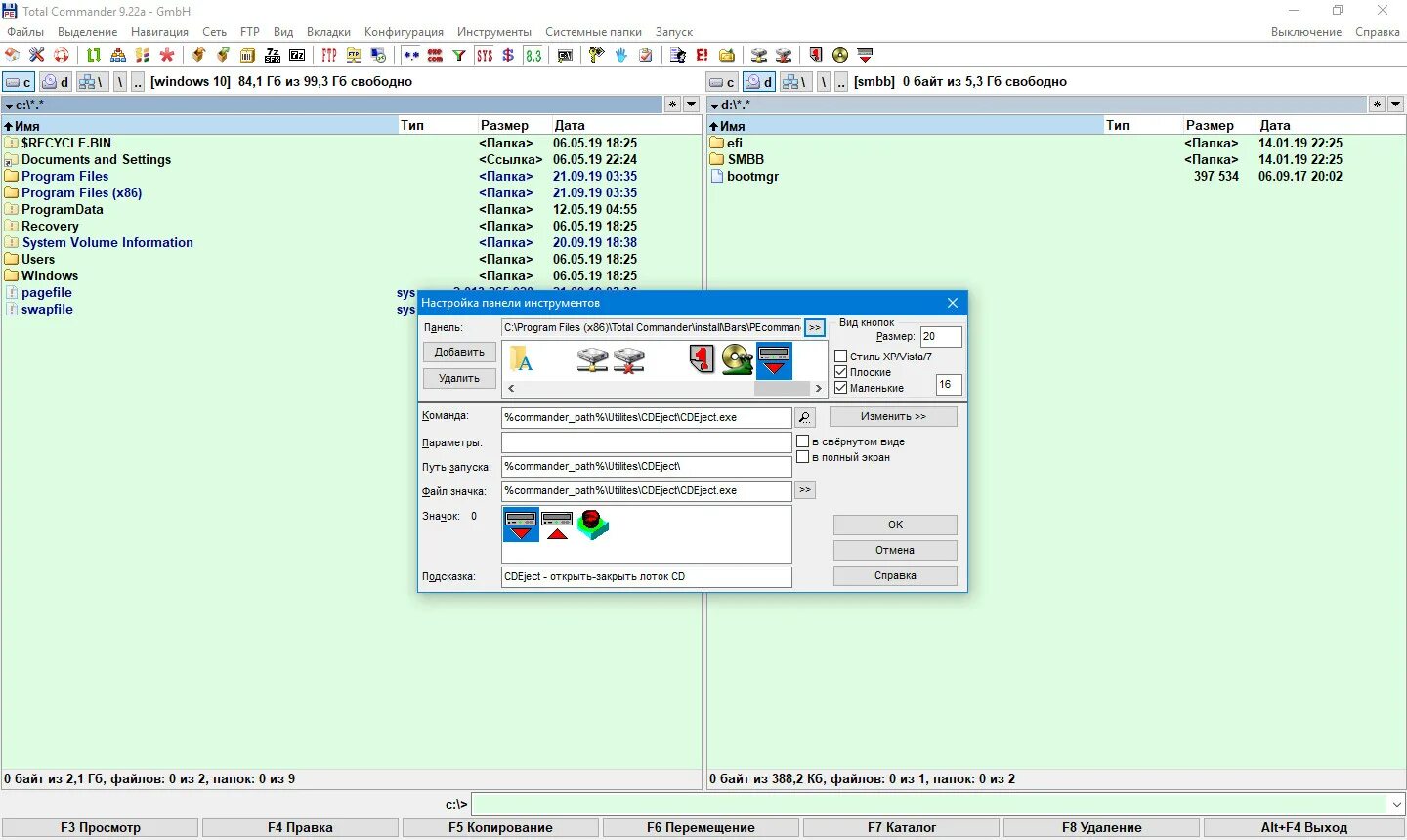This screenshot has width=1407, height=840.
Task: Click the Параметры input field
Action: point(647,441)
